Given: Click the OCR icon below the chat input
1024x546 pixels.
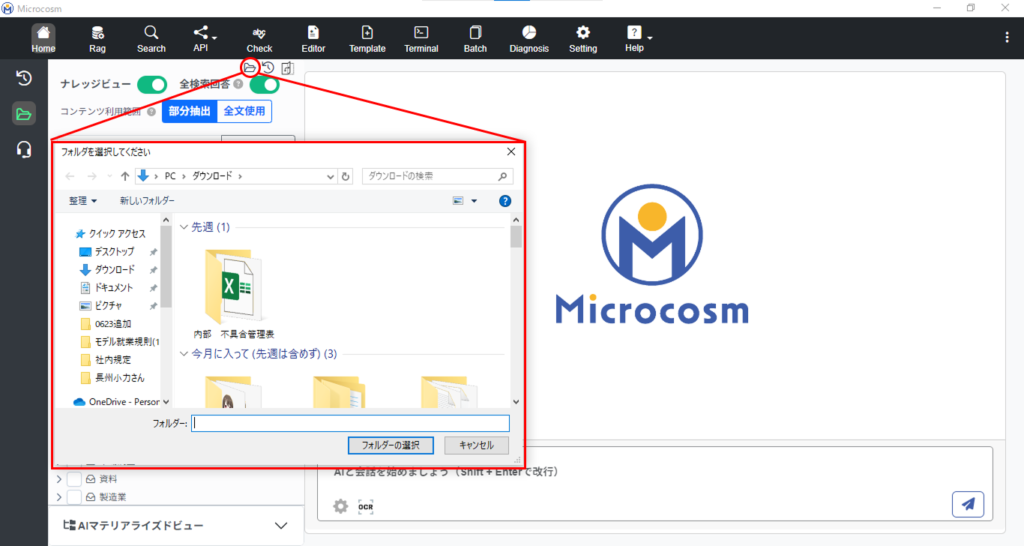Looking at the screenshot, I should pyautogui.click(x=366, y=506).
